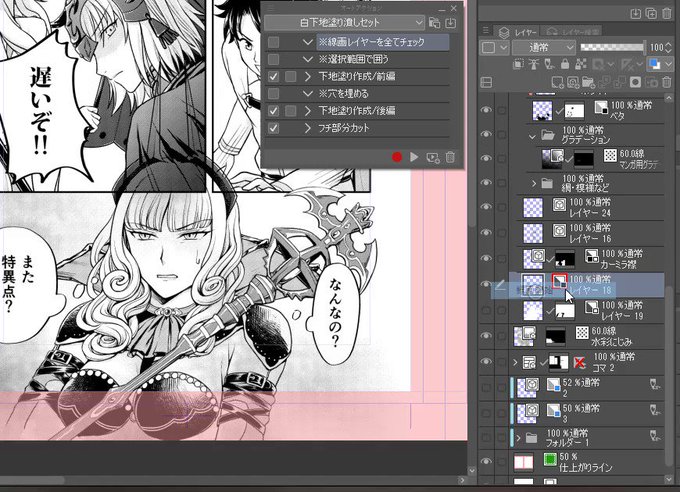This screenshot has width=680, height=492.
Task: Uncheck 下地塗り作成/後編 action
Action: (x=273, y=111)
